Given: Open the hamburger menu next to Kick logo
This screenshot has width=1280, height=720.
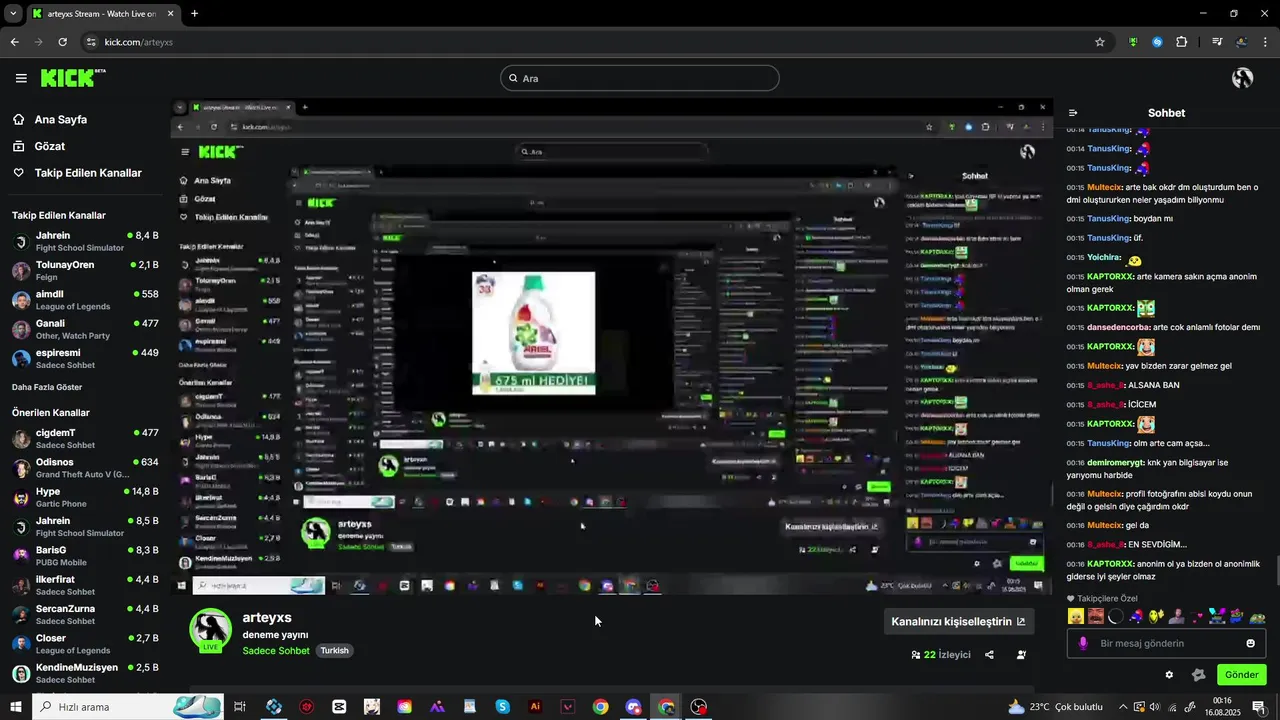Looking at the screenshot, I should [x=21, y=78].
